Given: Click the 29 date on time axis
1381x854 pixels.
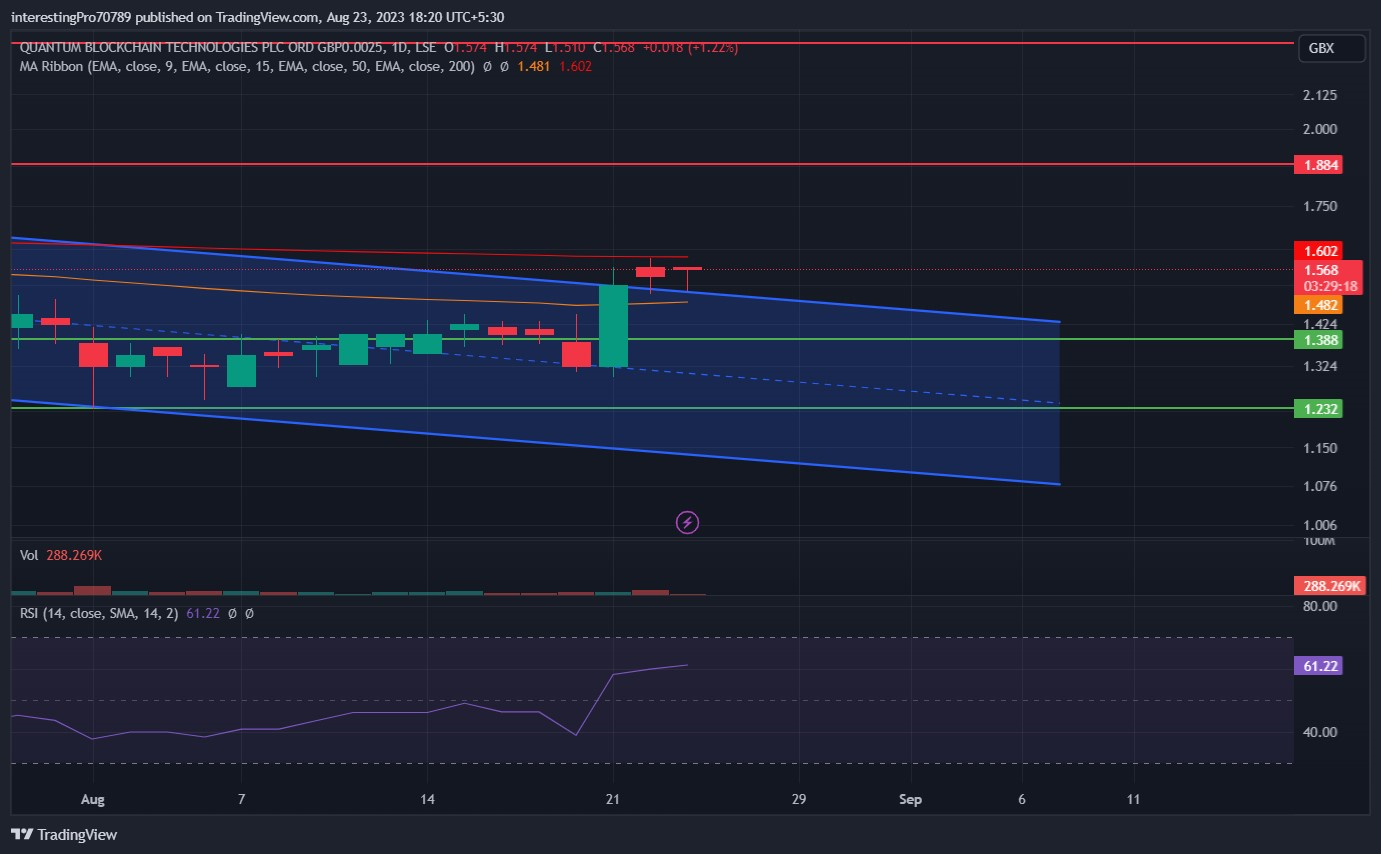Looking at the screenshot, I should point(797,799).
